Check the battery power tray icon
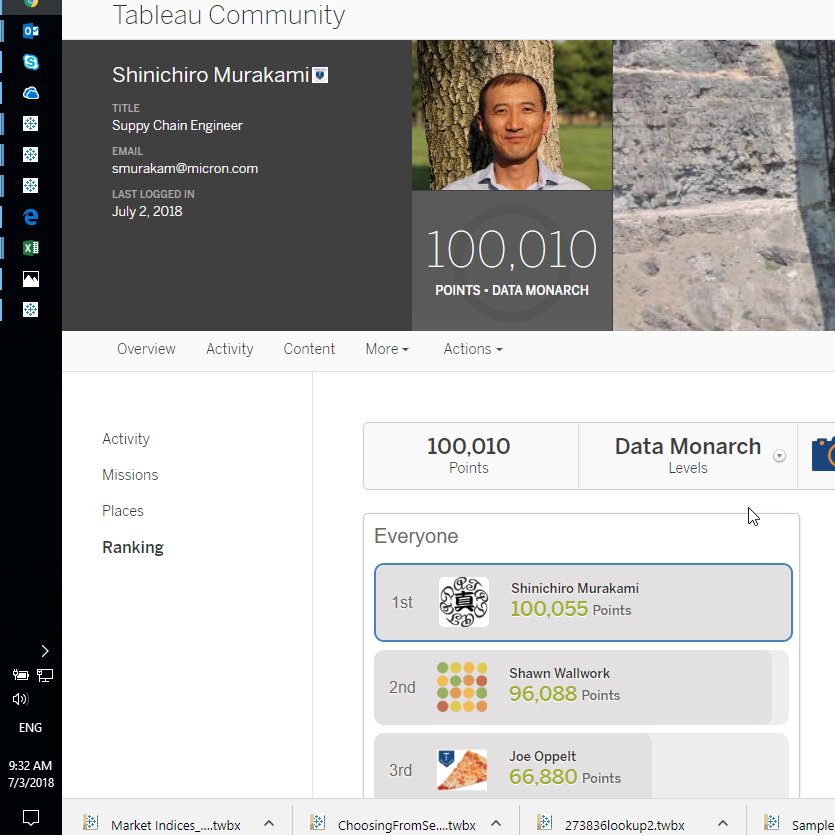835x835 pixels. (x=20, y=675)
